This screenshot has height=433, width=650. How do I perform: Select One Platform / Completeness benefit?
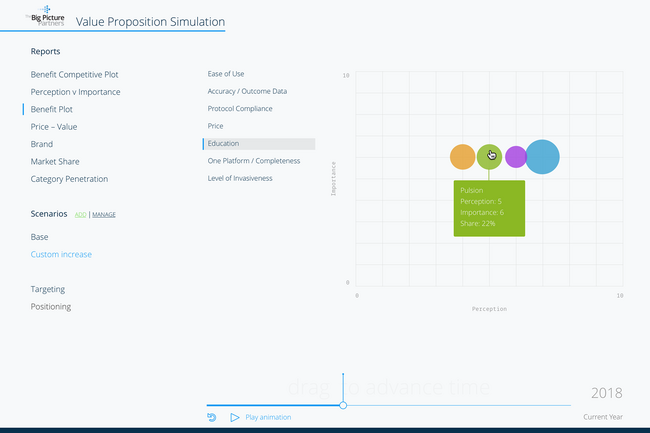pyautogui.click(x=254, y=161)
